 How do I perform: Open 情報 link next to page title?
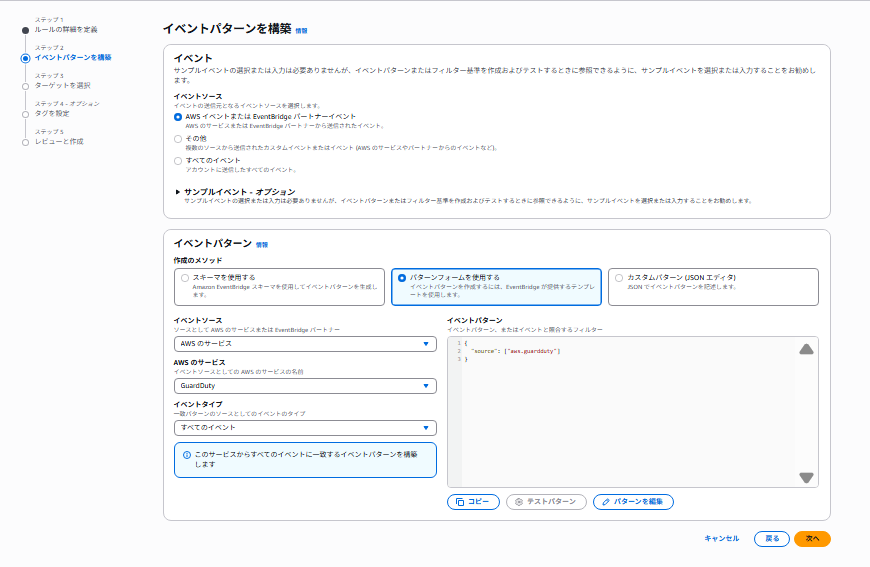pyautogui.click(x=301, y=31)
